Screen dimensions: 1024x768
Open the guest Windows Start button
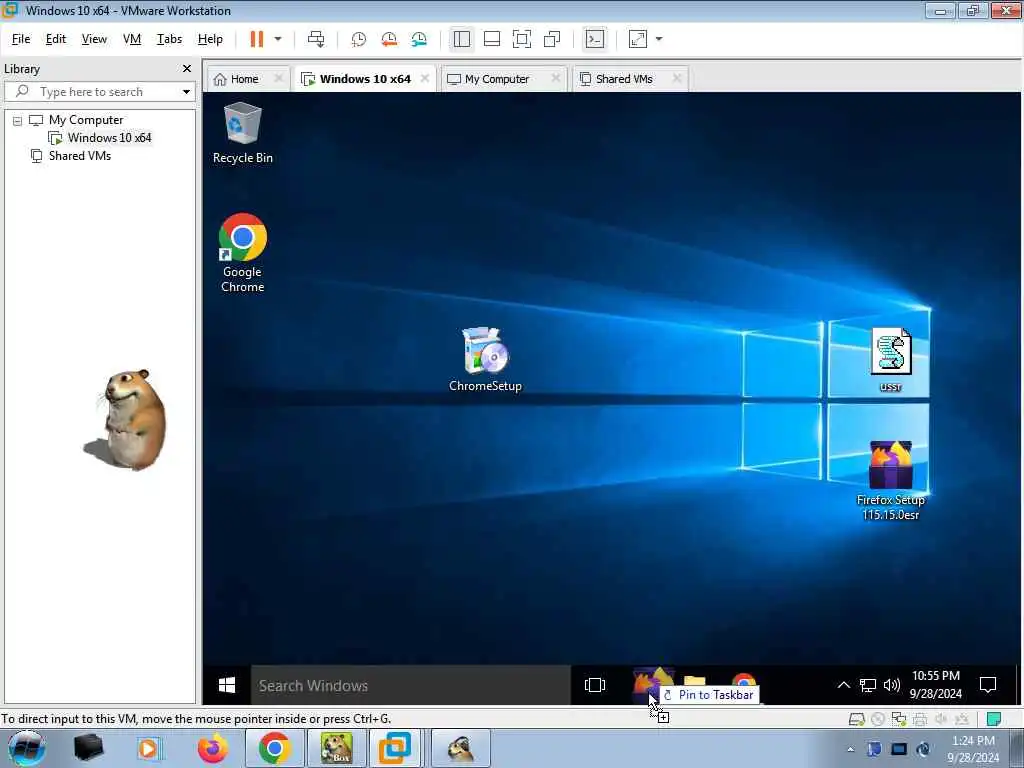click(x=227, y=685)
